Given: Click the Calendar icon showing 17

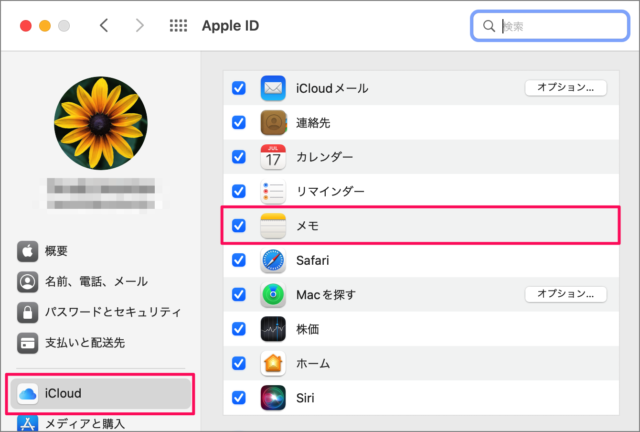Looking at the screenshot, I should 273,157.
